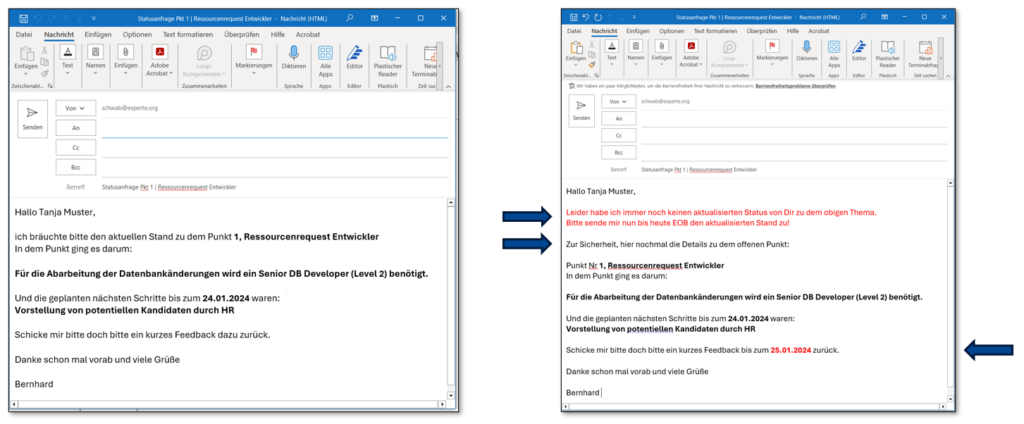Click Neue Terminabfrage in right window
The image size is (1024, 424).
coord(925,54)
